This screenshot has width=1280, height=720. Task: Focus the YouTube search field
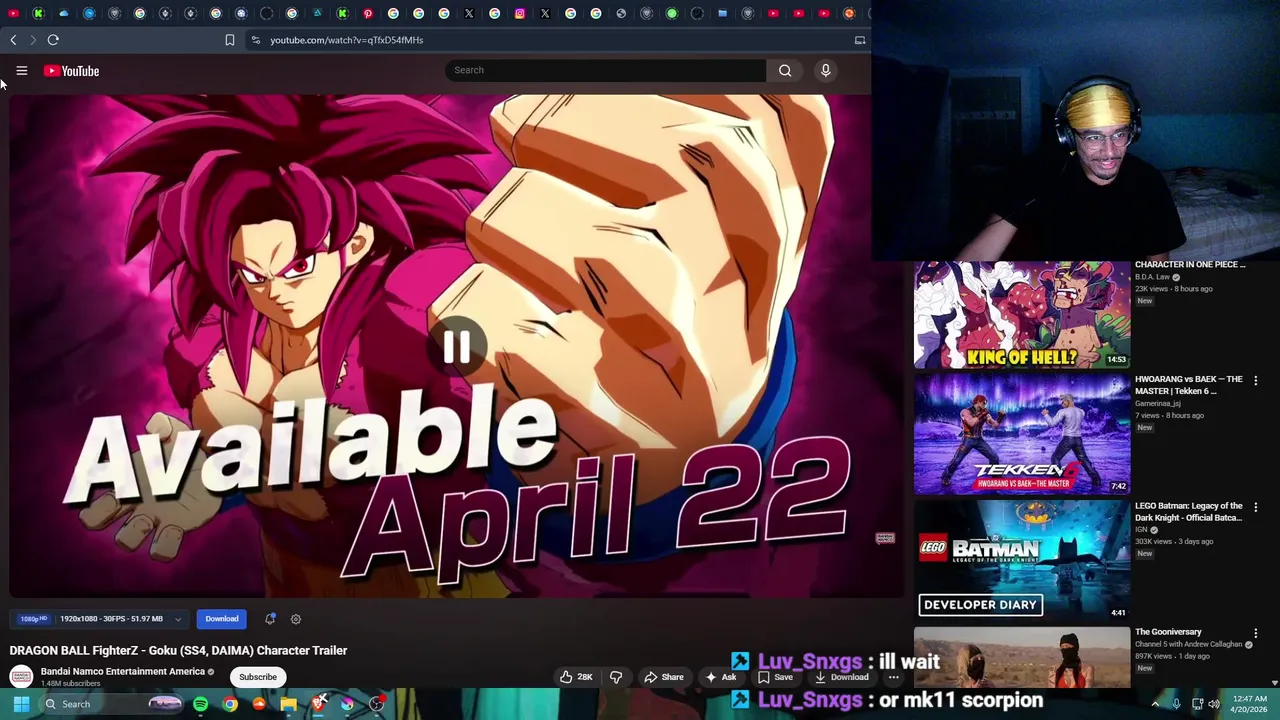pos(606,70)
